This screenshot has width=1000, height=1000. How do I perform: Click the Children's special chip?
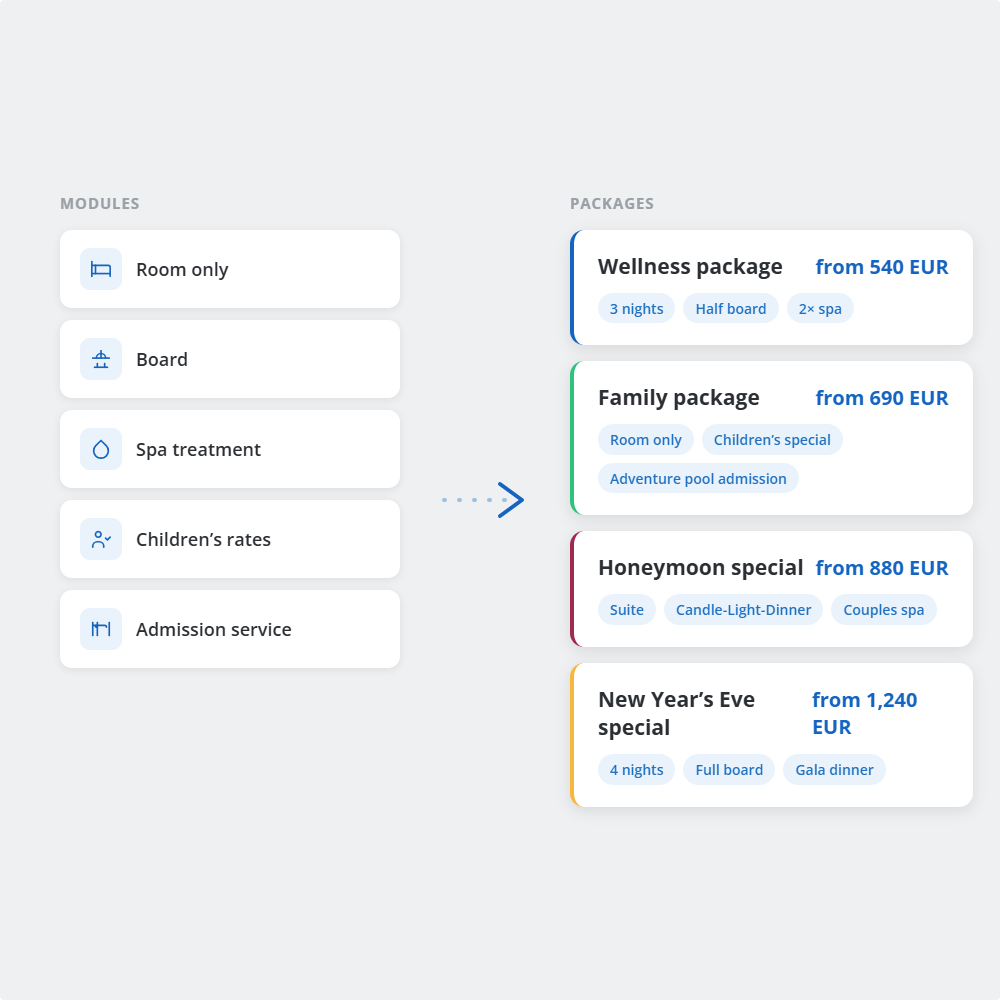pos(772,440)
